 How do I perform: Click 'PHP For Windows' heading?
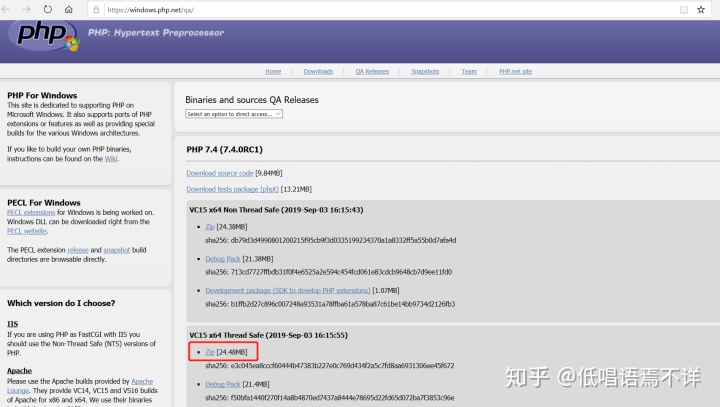pos(42,96)
